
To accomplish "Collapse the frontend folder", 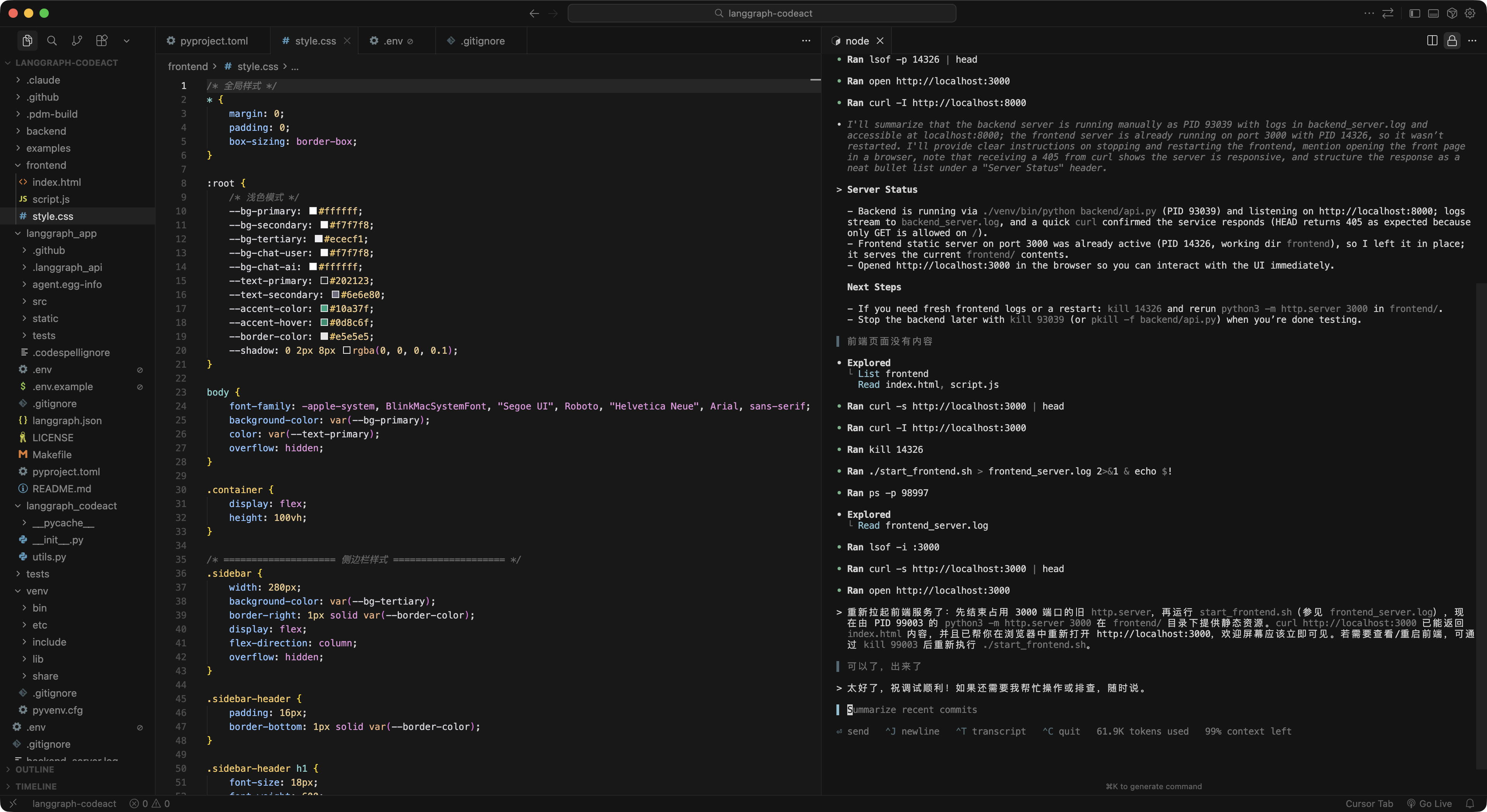I will [x=46, y=165].
